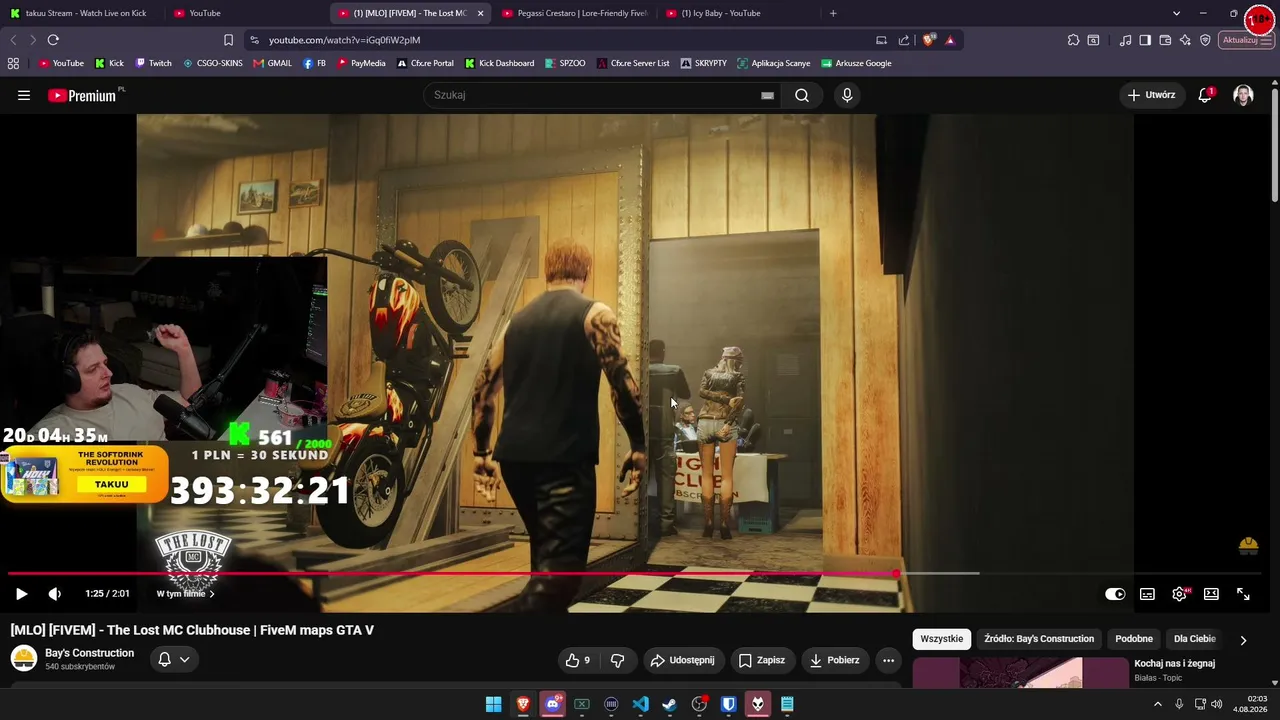Viewport: 1280px width, 720px height.
Task: Select the Podobne filter chip
Action: 1134,639
